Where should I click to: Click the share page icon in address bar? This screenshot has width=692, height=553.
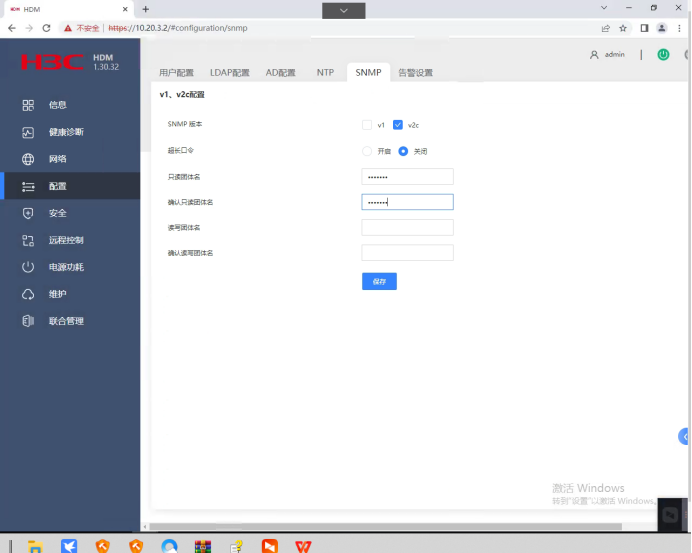[606, 28]
